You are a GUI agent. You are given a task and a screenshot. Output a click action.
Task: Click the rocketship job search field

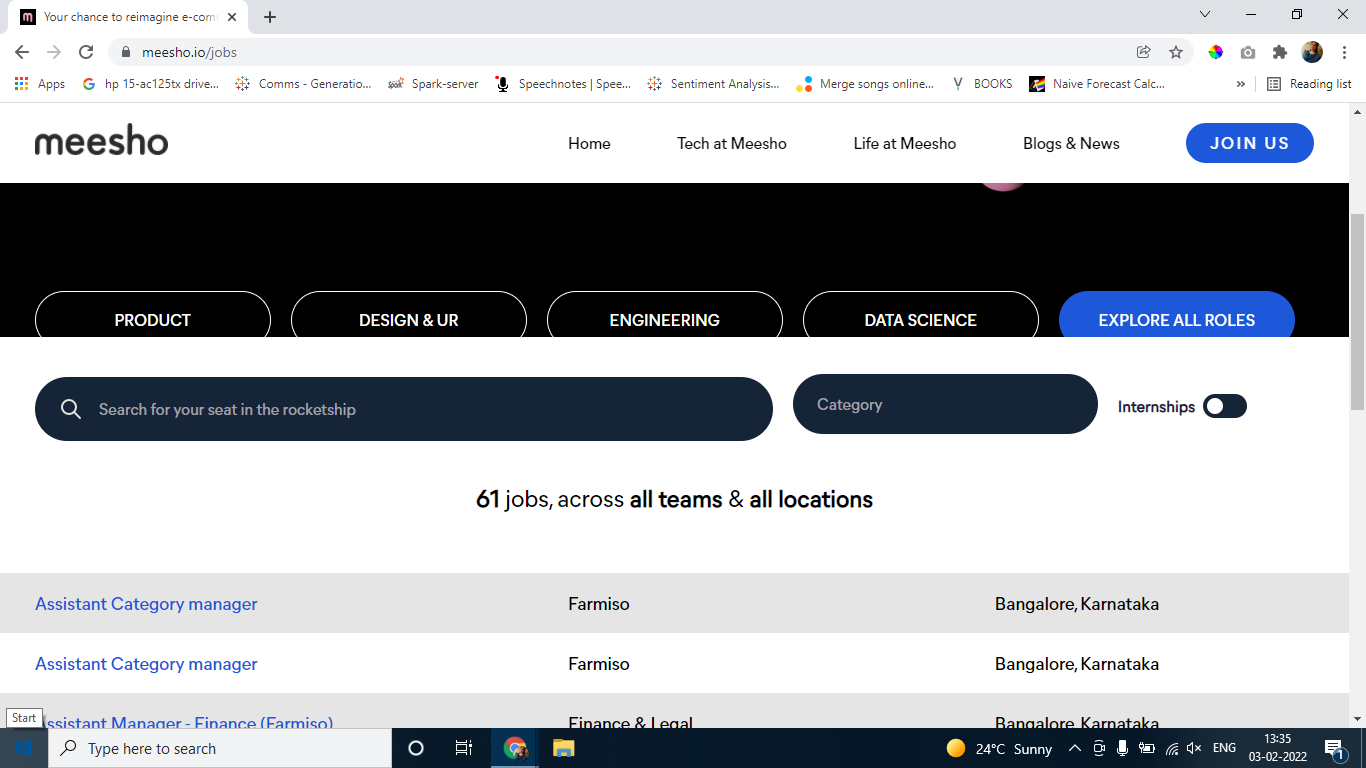[x=404, y=409]
